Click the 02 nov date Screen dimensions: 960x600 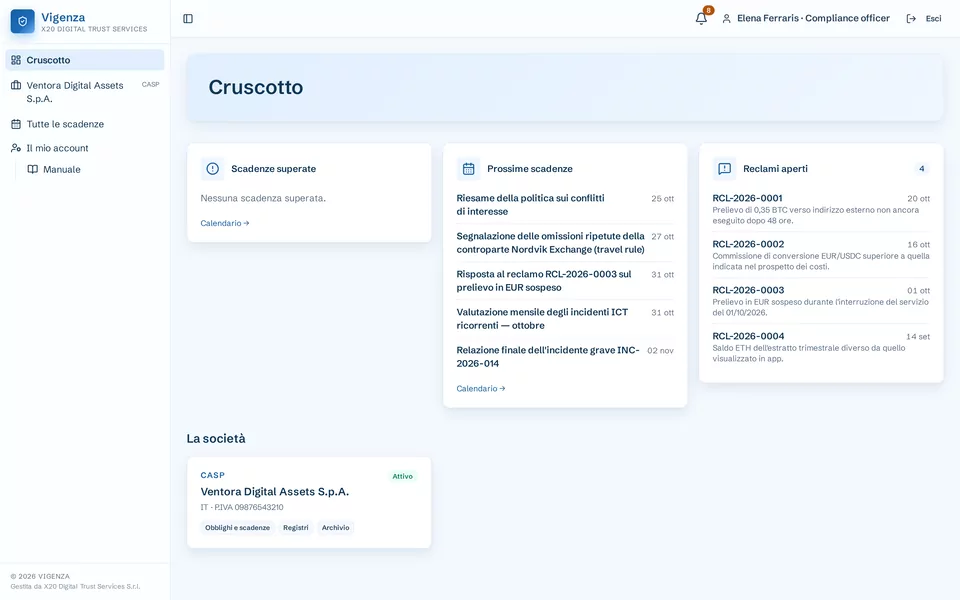661,351
